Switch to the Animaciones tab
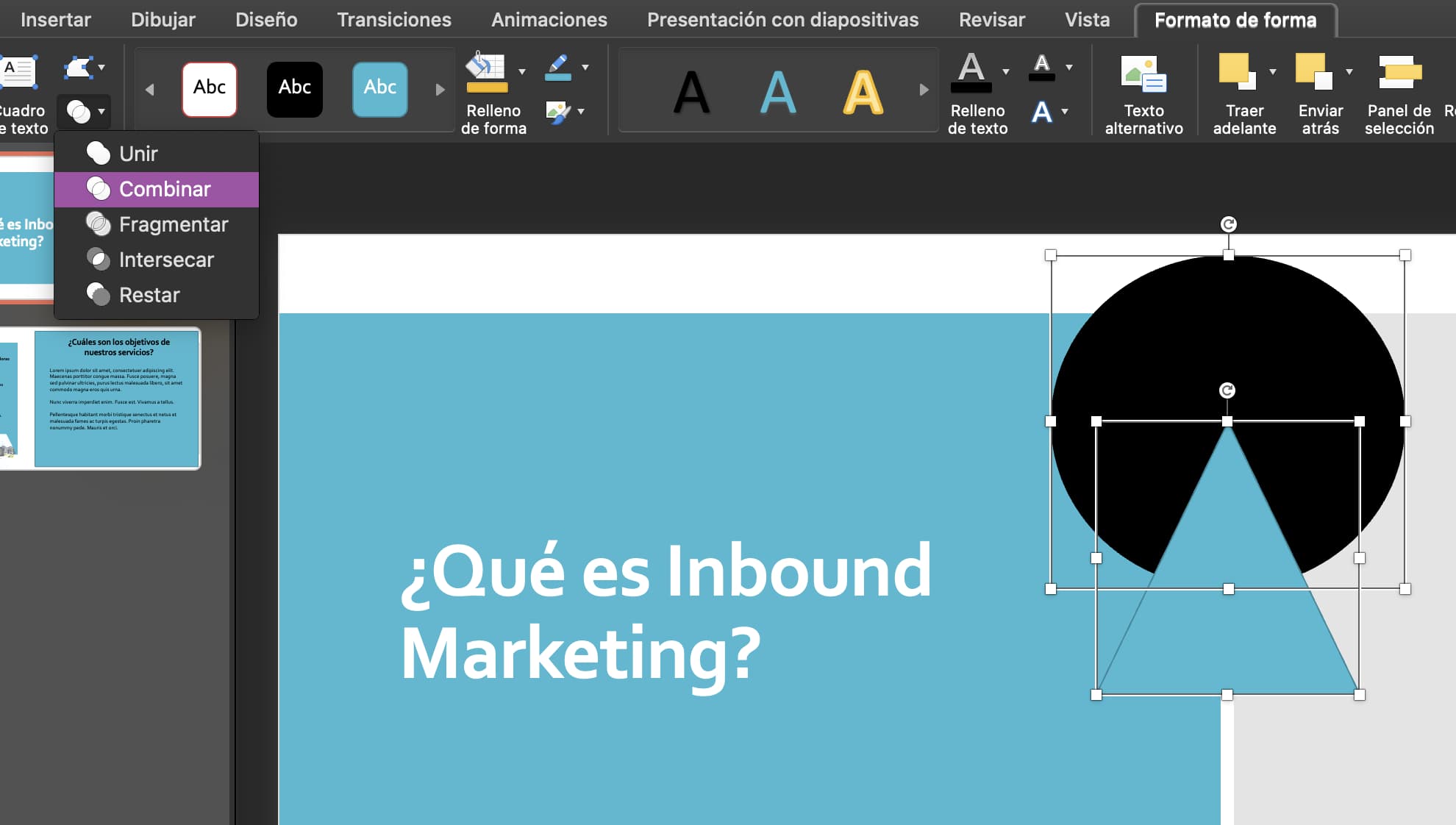 point(549,20)
